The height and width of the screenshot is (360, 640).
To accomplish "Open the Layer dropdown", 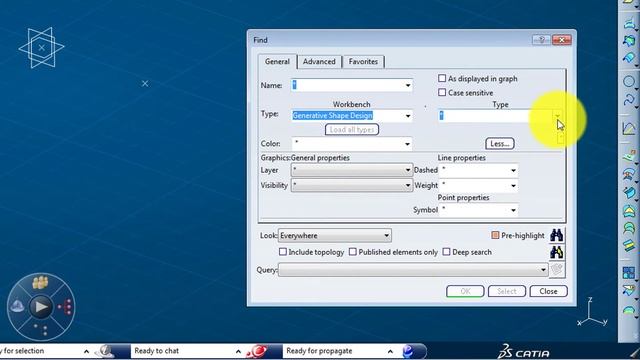I will point(352,170).
